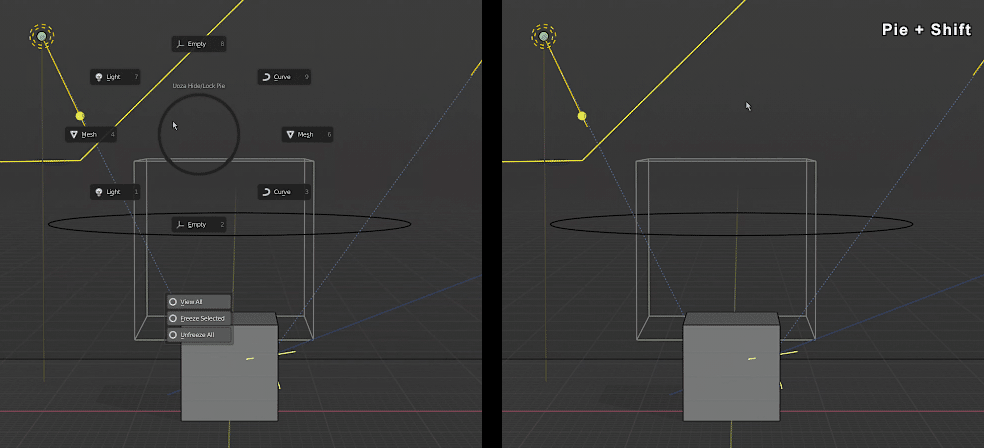The image size is (984, 448).
Task: Click the Unfreeze All option
Action: (x=199, y=334)
